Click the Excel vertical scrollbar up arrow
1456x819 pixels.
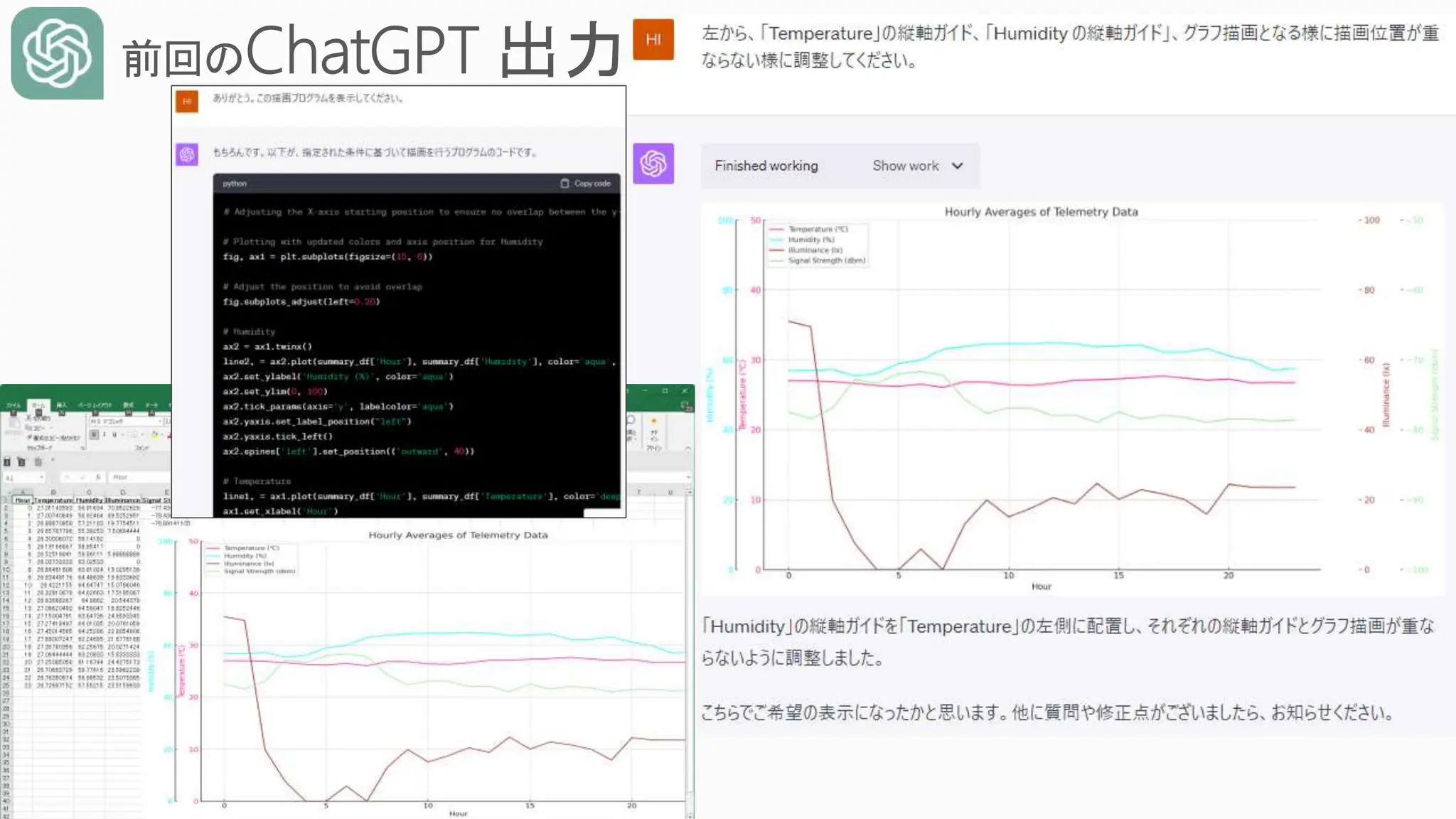690,492
